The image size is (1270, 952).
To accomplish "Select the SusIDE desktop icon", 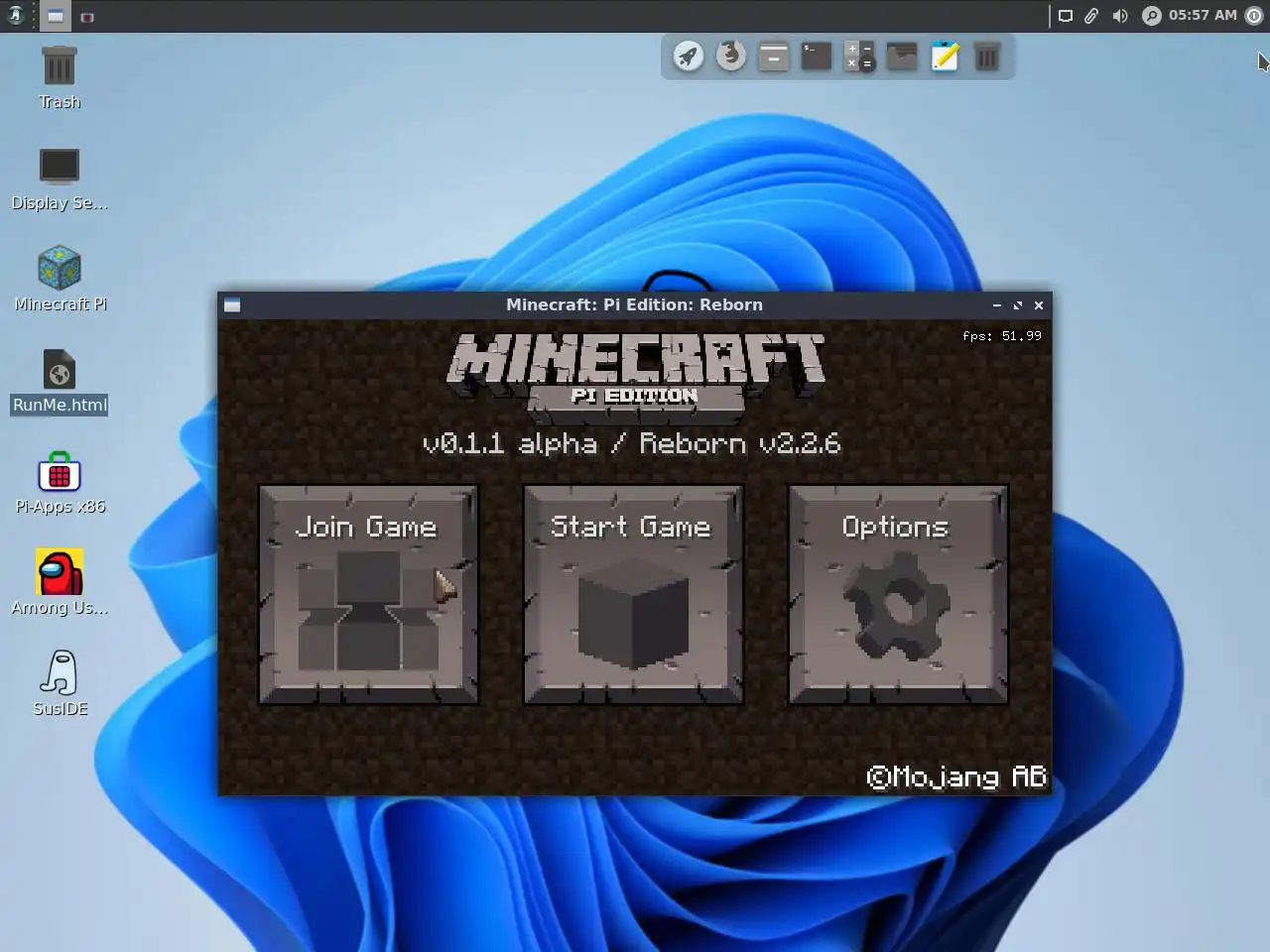I will pyautogui.click(x=60, y=684).
